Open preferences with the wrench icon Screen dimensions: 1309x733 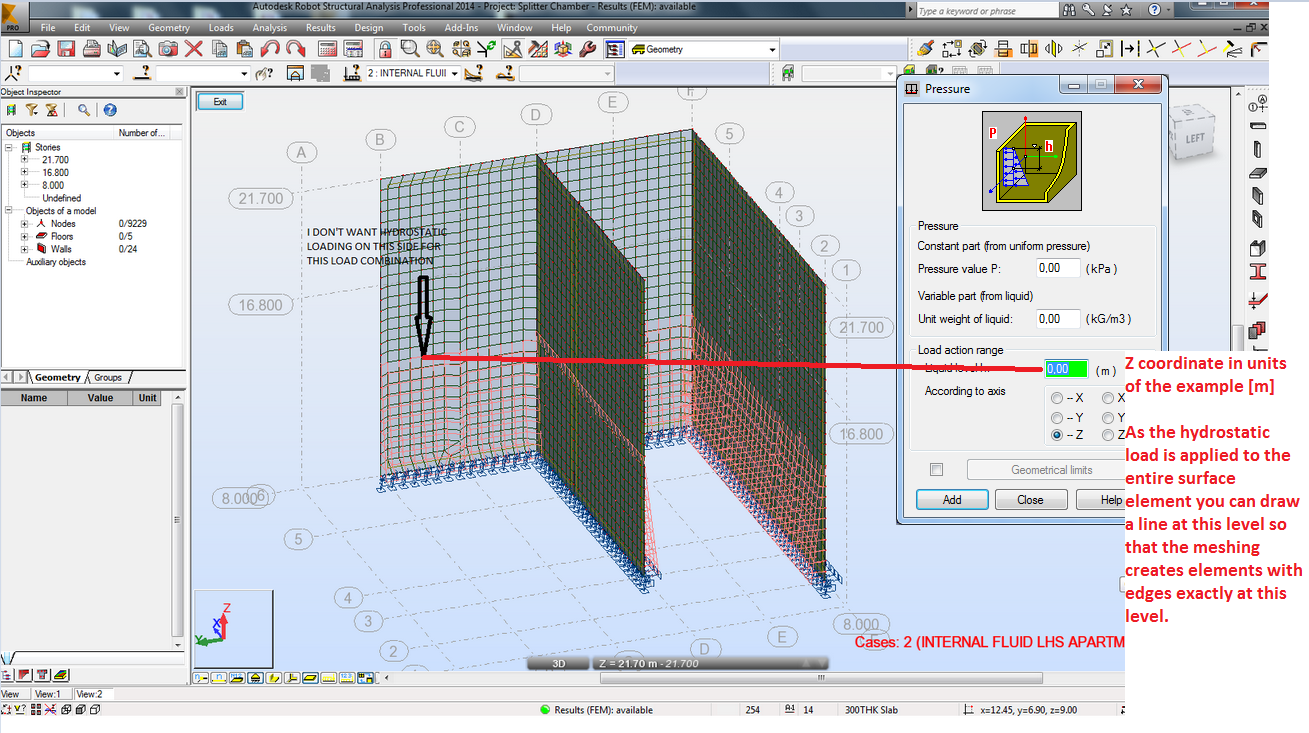tap(588, 49)
